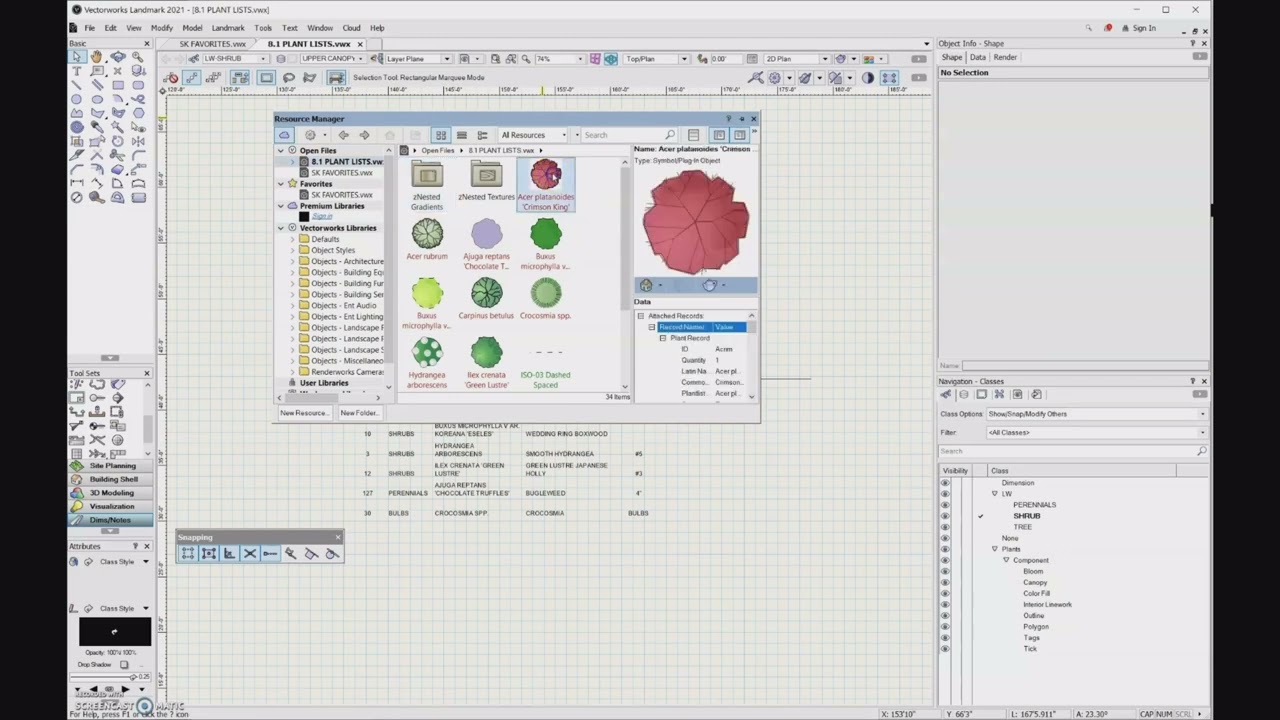
Task: Click the Resource Manager search magnifier icon
Action: point(669,135)
